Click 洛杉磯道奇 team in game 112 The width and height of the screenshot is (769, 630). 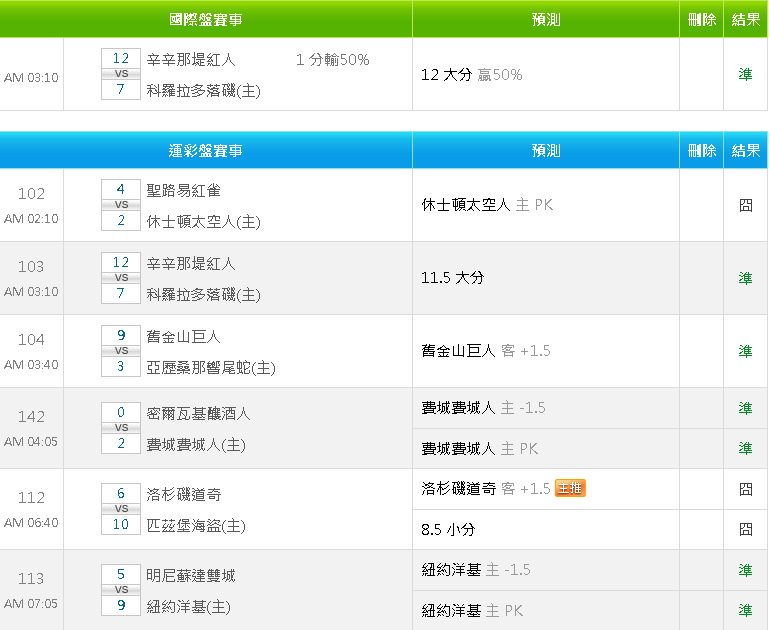coord(183,494)
